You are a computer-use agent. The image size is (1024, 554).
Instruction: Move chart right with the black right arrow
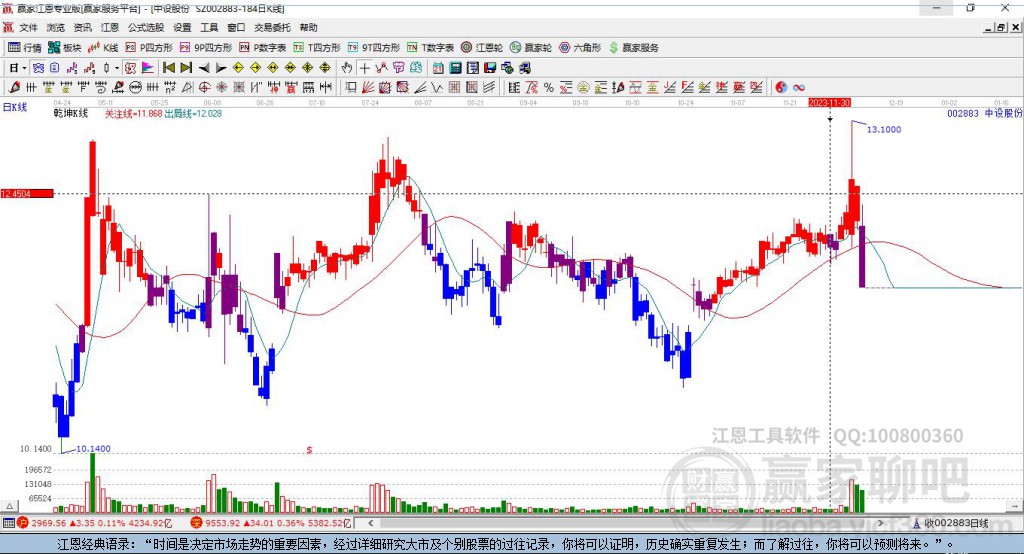click(x=221, y=68)
